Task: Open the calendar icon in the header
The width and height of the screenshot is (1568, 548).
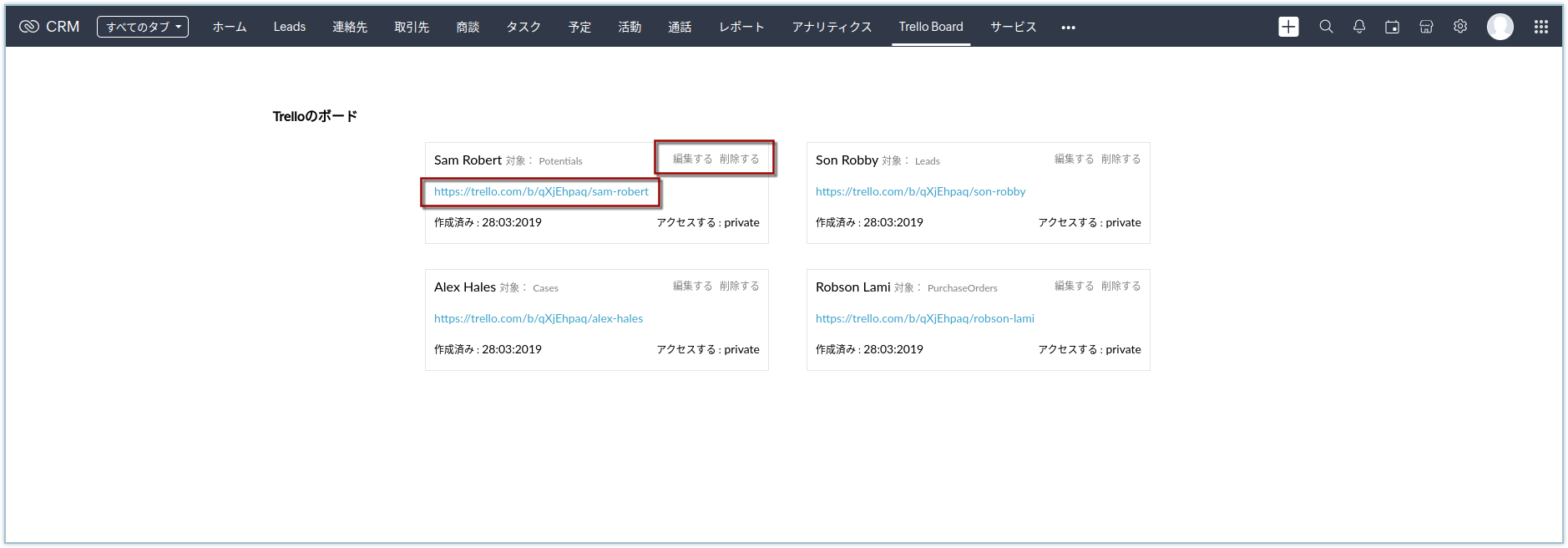Action: click(1392, 27)
